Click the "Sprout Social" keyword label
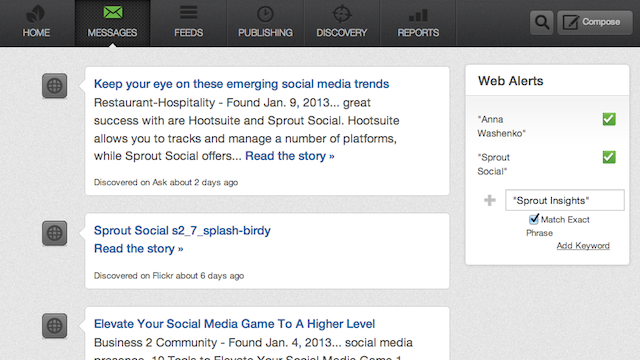Viewport: 640px width, 360px height. click(493, 164)
